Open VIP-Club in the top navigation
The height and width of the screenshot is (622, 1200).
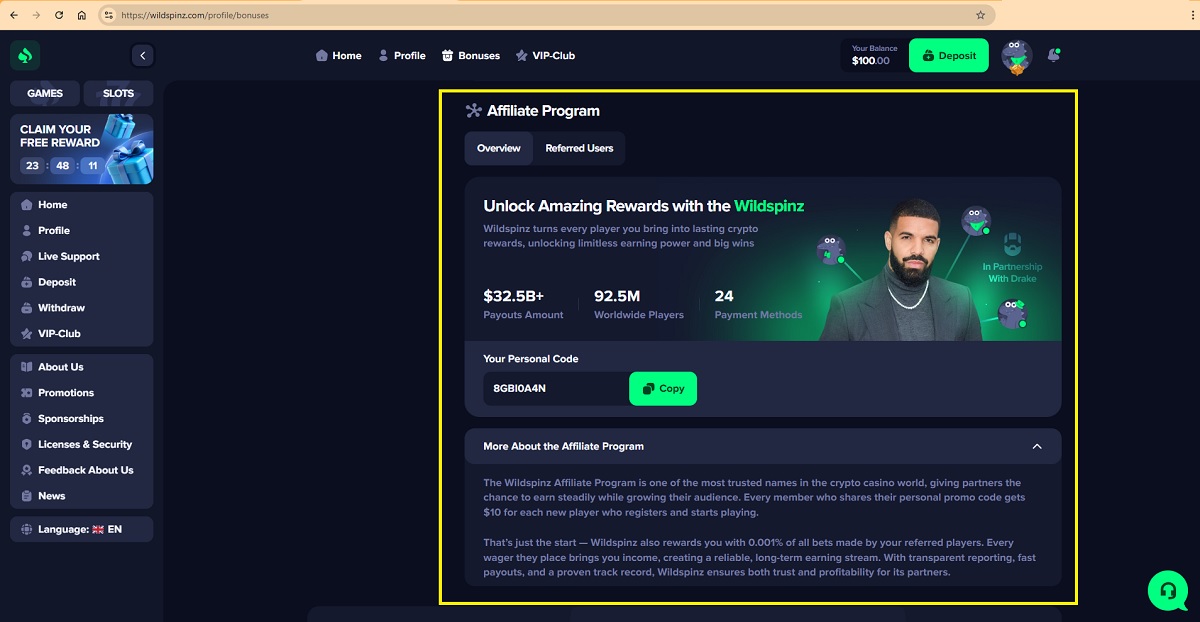(545, 56)
